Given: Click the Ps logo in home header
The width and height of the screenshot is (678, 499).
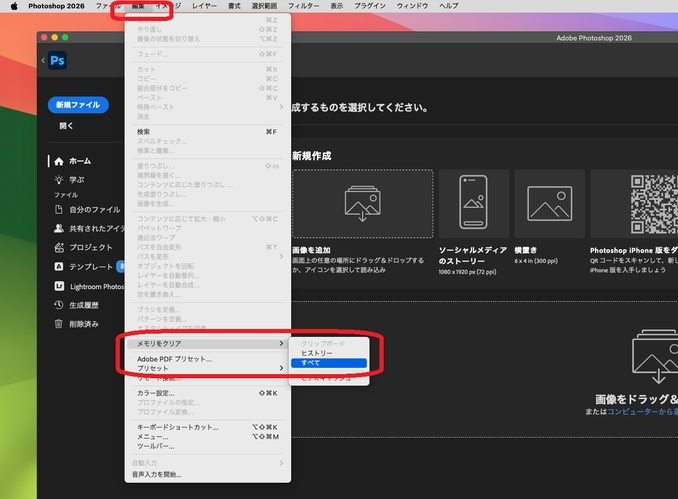Looking at the screenshot, I should (x=57, y=61).
